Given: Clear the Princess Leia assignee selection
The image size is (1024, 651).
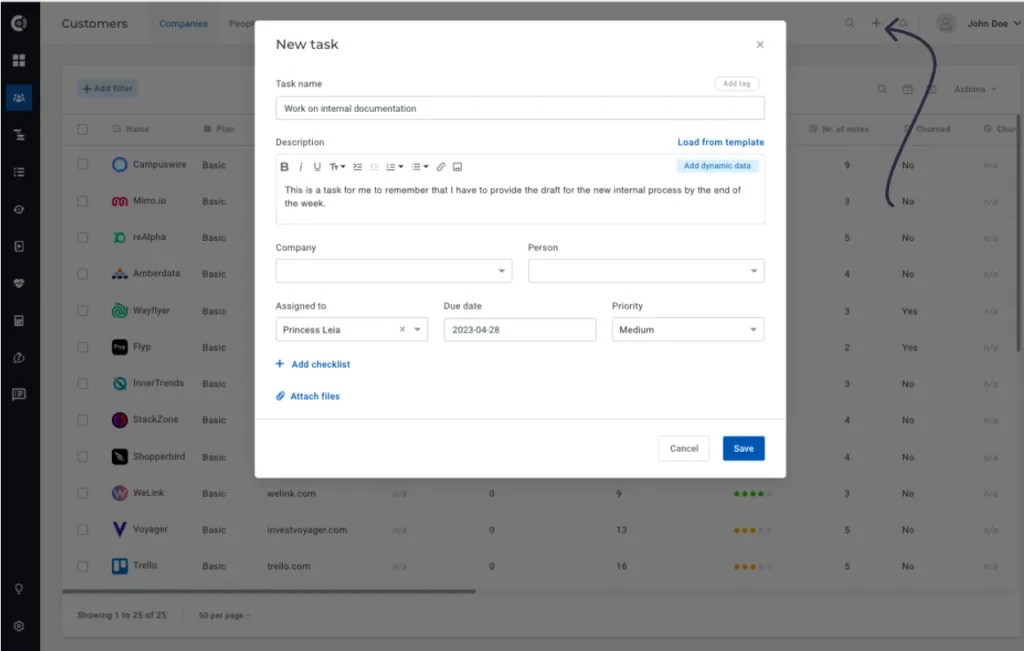Looking at the screenshot, I should pos(402,330).
